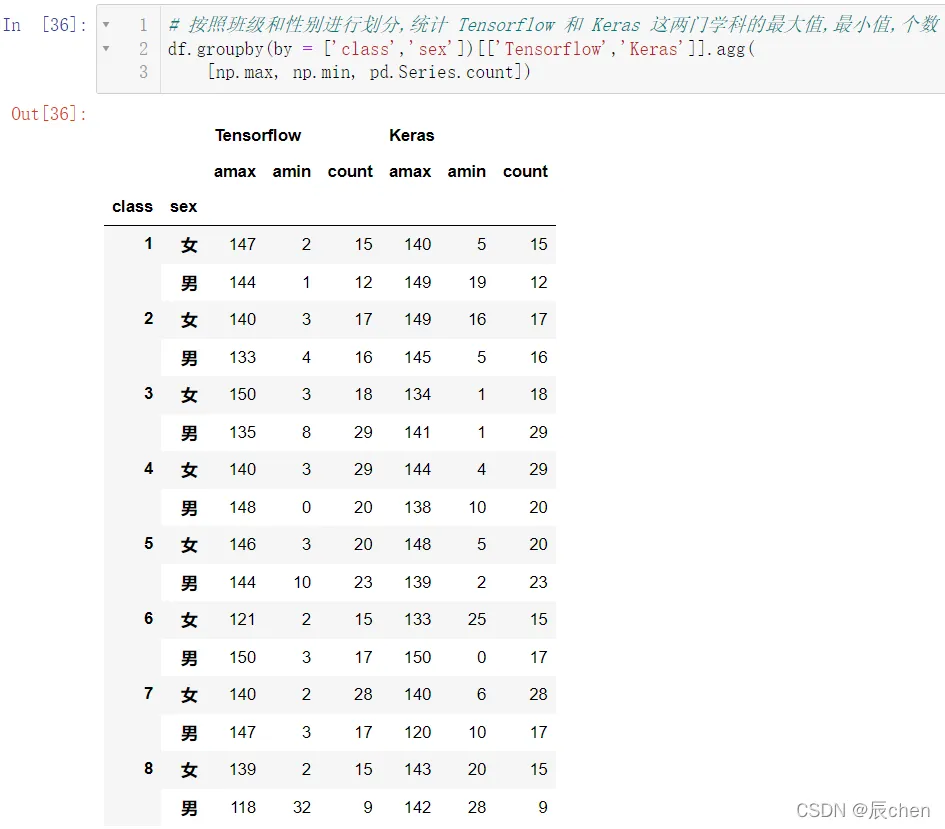The width and height of the screenshot is (945, 829).
Task: Click Keras amax value 142
Action: (x=418, y=807)
